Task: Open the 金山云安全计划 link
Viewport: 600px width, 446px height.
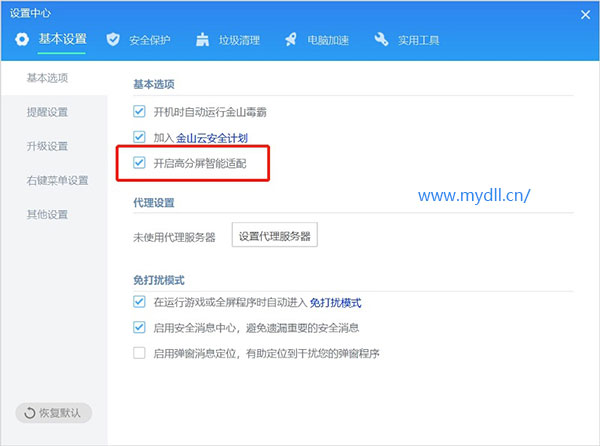Action: click(212, 138)
